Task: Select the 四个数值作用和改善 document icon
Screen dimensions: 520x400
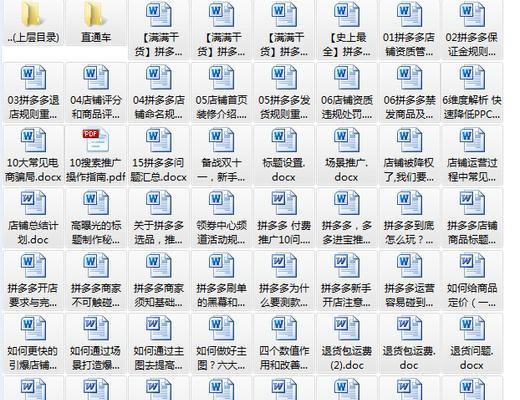Action: coord(284,328)
